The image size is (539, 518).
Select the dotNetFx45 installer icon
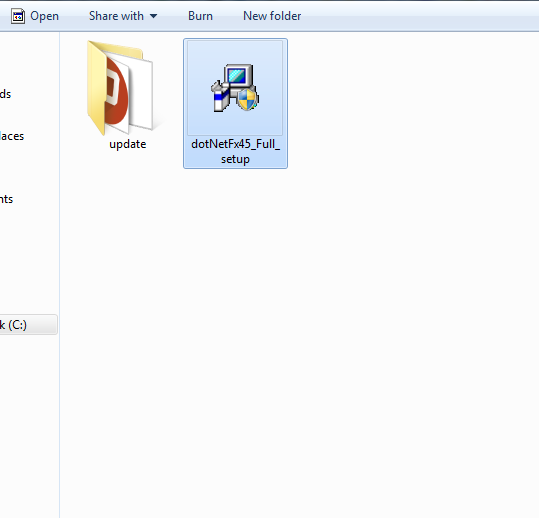(x=235, y=88)
